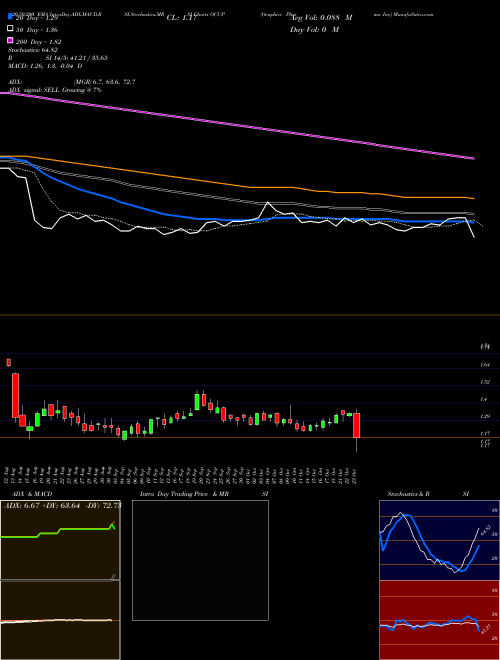This screenshot has width=500, height=660.
Task: Click the 1.4 price axis label
Action: (484, 399)
